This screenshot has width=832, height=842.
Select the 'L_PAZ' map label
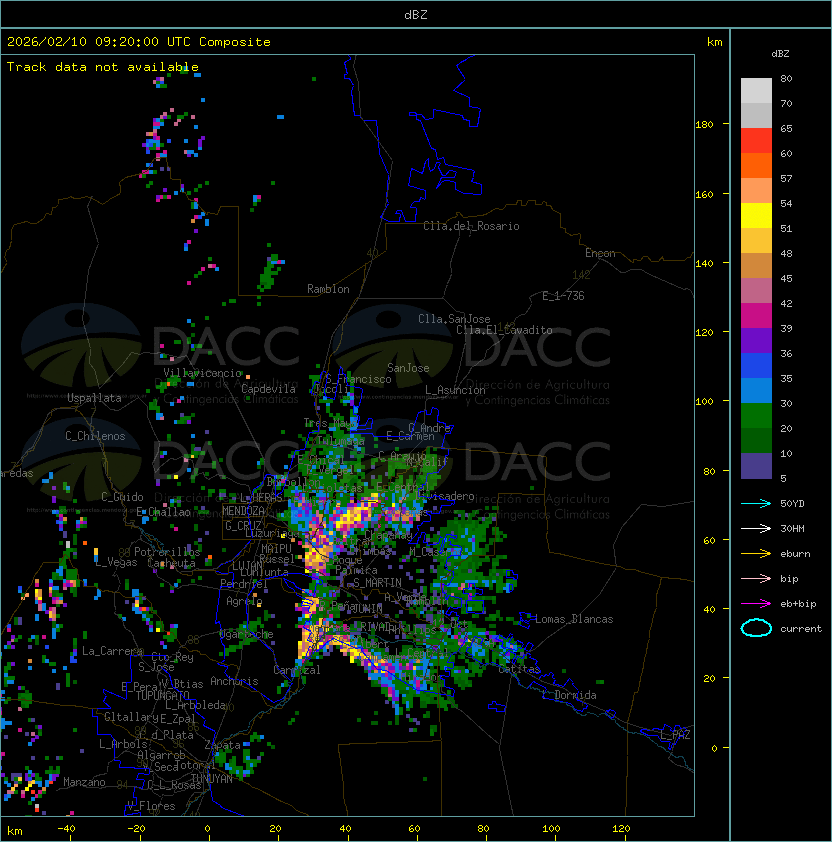coord(675,735)
